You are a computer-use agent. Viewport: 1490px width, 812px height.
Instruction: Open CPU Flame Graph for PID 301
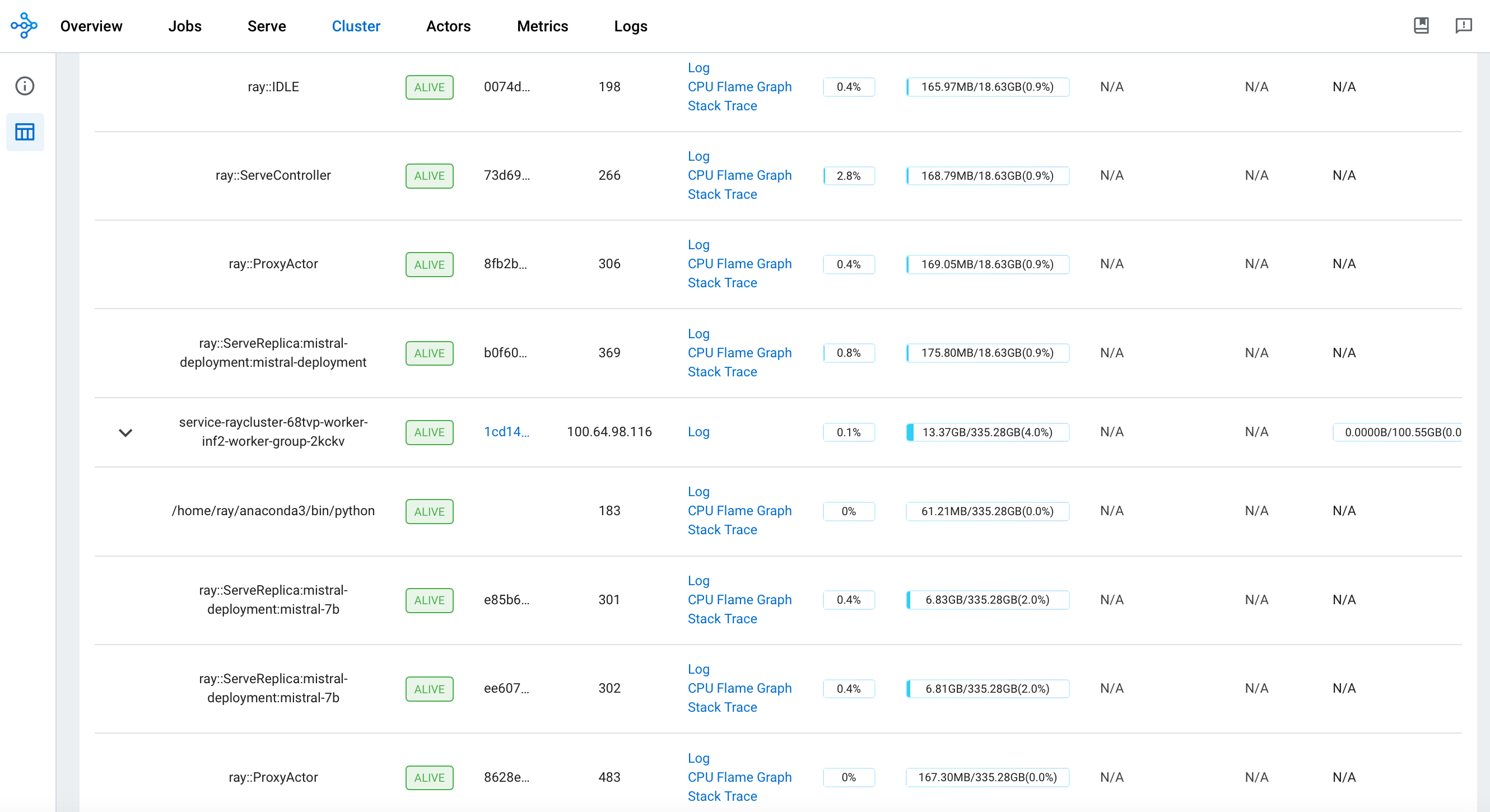pos(740,600)
